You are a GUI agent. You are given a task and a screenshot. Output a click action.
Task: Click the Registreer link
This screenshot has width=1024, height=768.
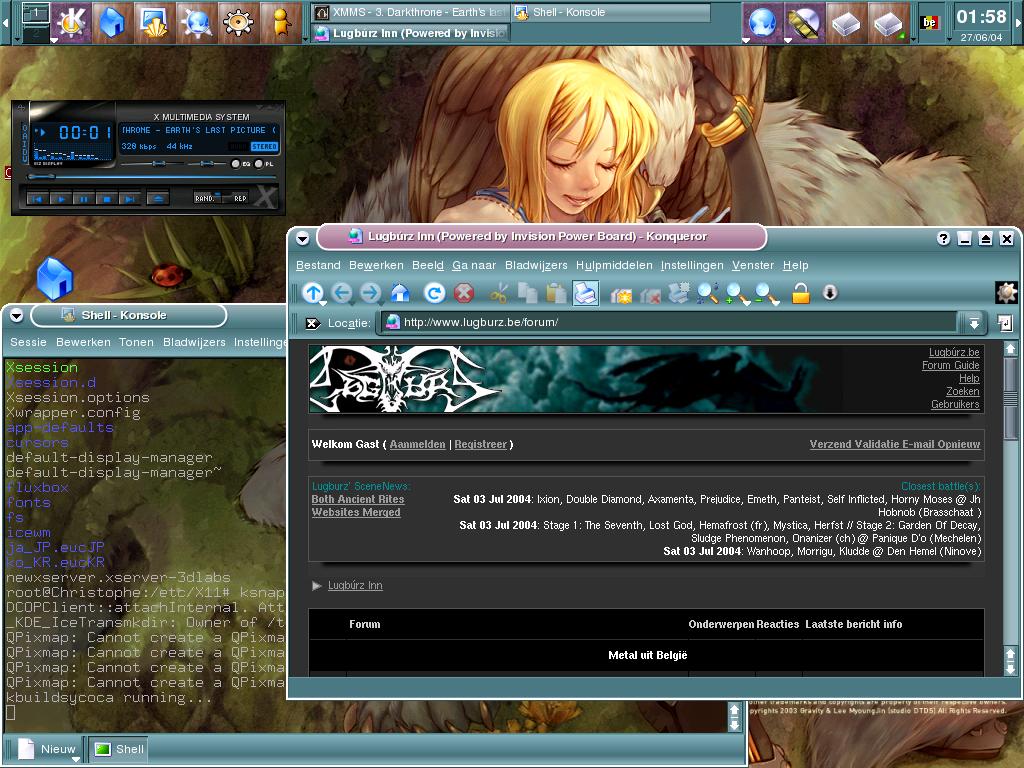[481, 444]
